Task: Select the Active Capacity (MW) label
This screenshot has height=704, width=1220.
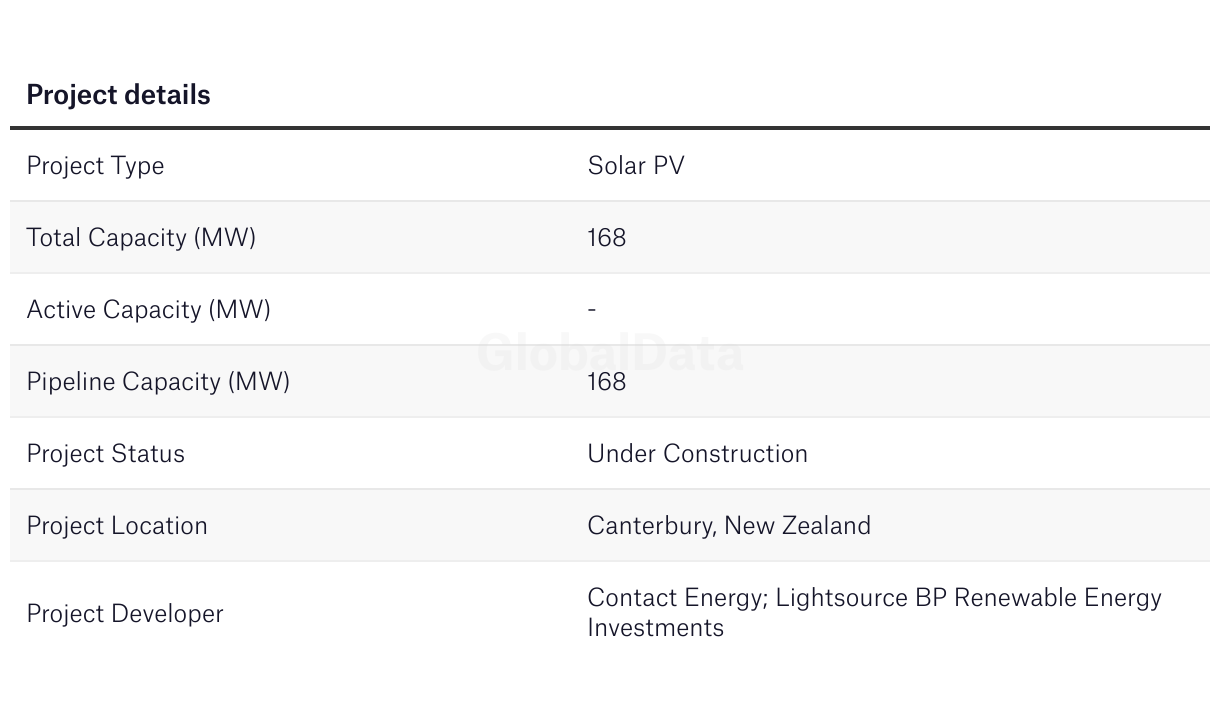Action: tap(149, 310)
